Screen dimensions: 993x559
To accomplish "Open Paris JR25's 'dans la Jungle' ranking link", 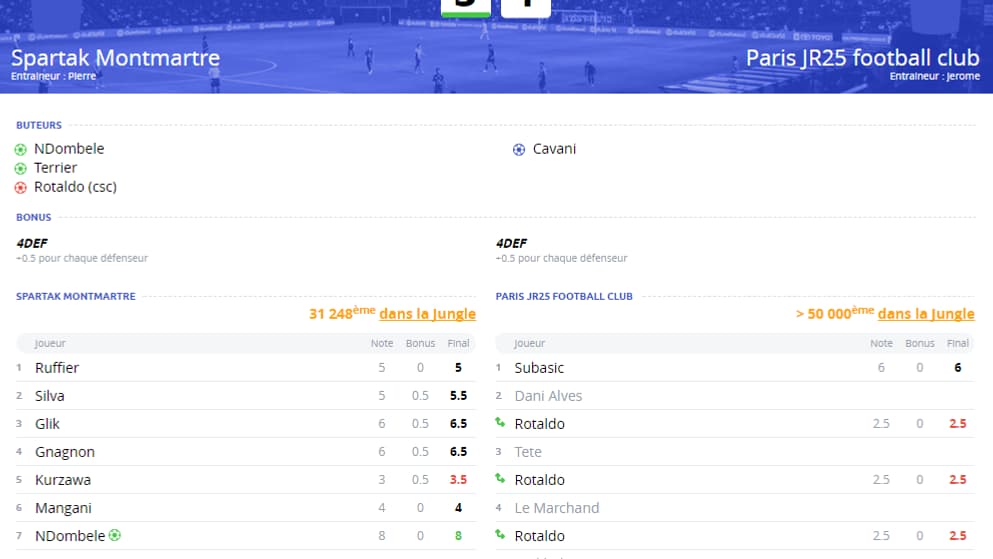I will (926, 314).
